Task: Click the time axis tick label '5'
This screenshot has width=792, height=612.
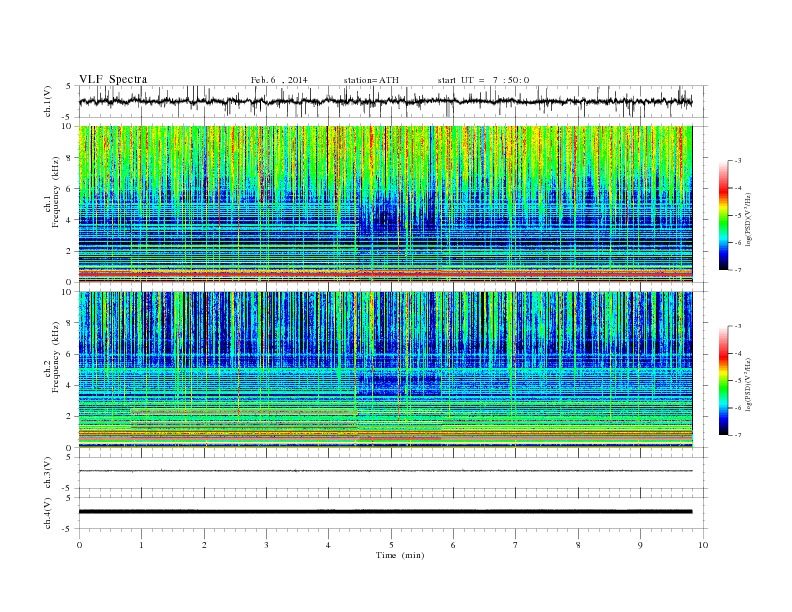Action: (391, 545)
